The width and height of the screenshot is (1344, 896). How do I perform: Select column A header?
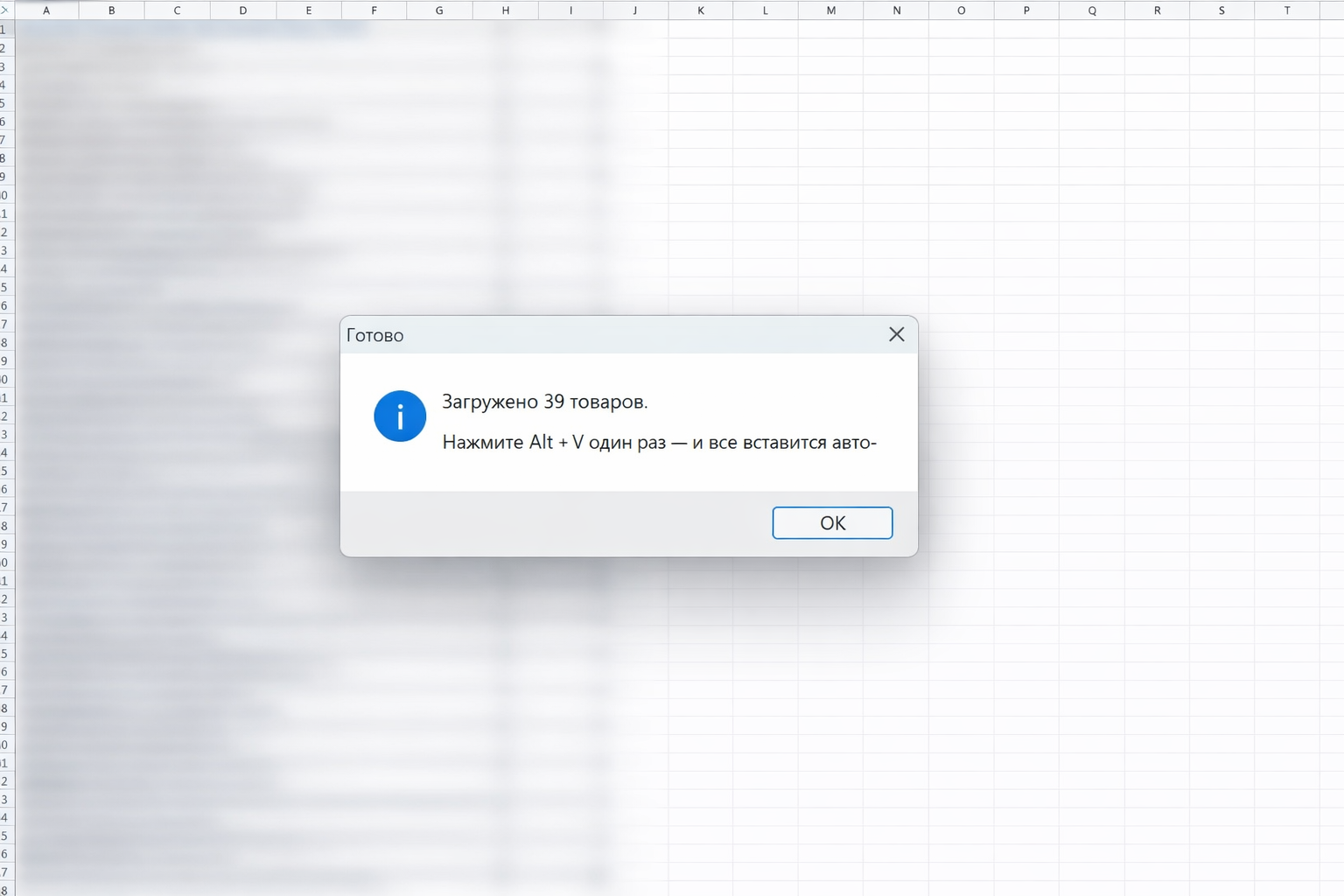click(x=46, y=10)
